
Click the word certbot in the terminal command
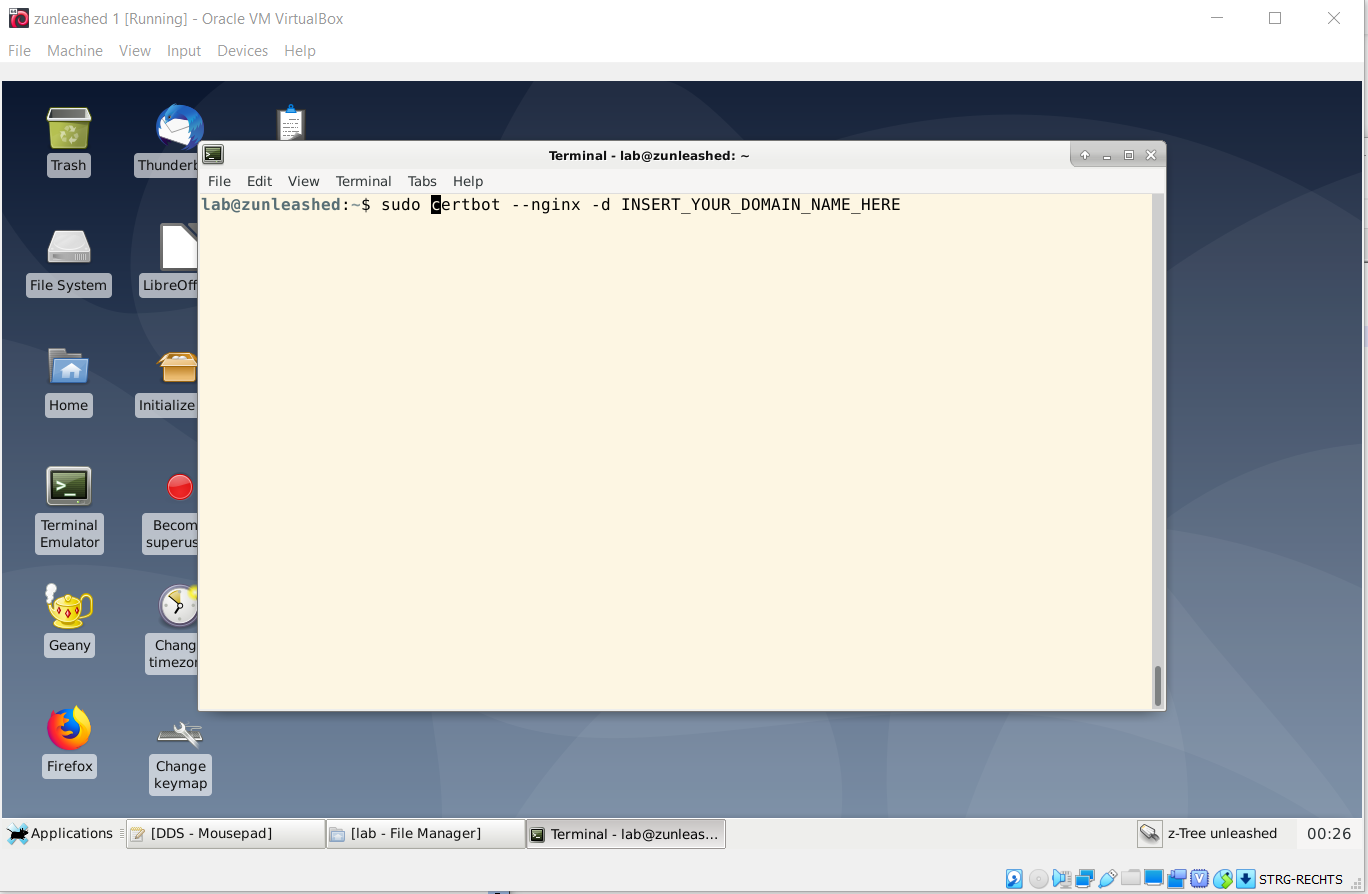[466, 205]
